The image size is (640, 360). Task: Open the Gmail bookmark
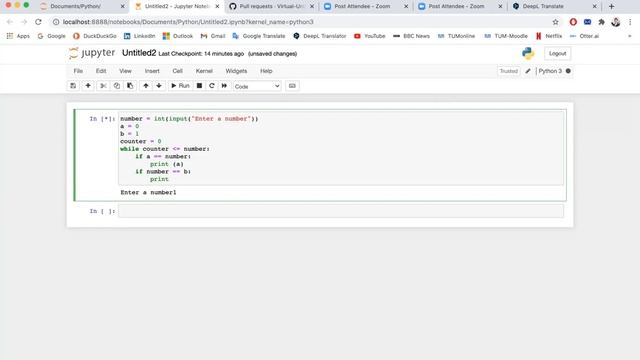[213, 36]
